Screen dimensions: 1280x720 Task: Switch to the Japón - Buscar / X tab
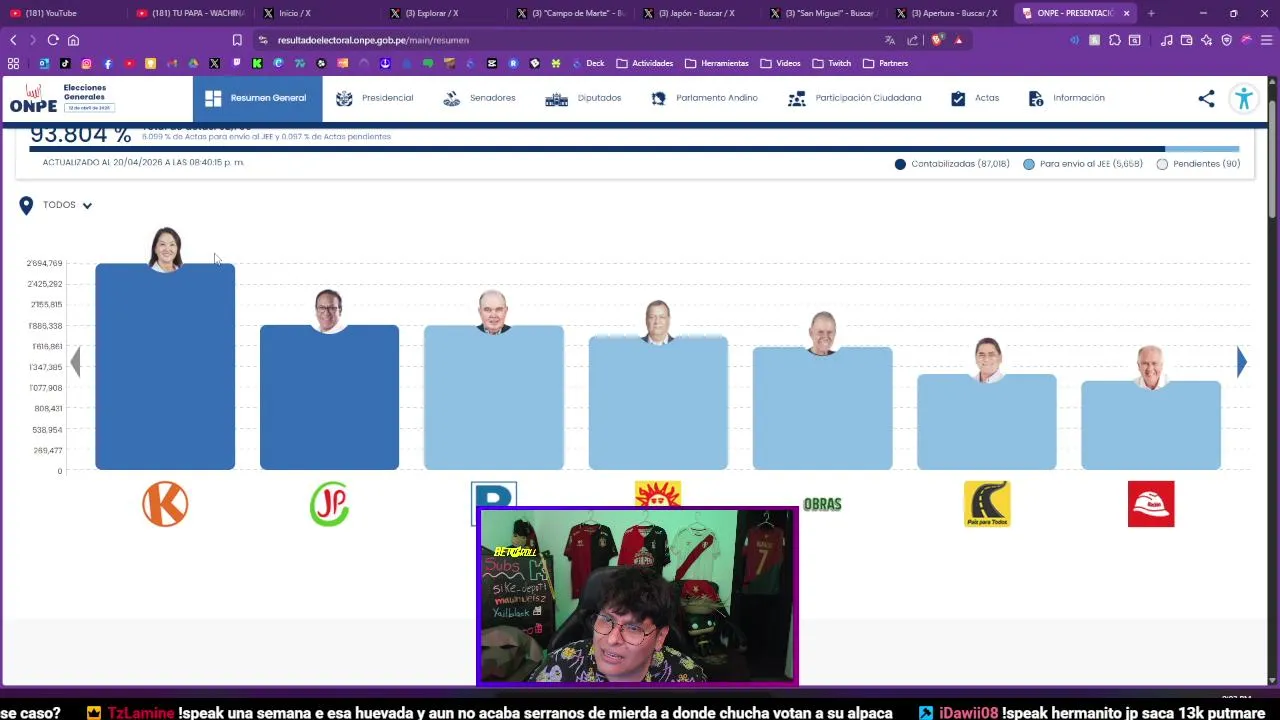(698, 13)
